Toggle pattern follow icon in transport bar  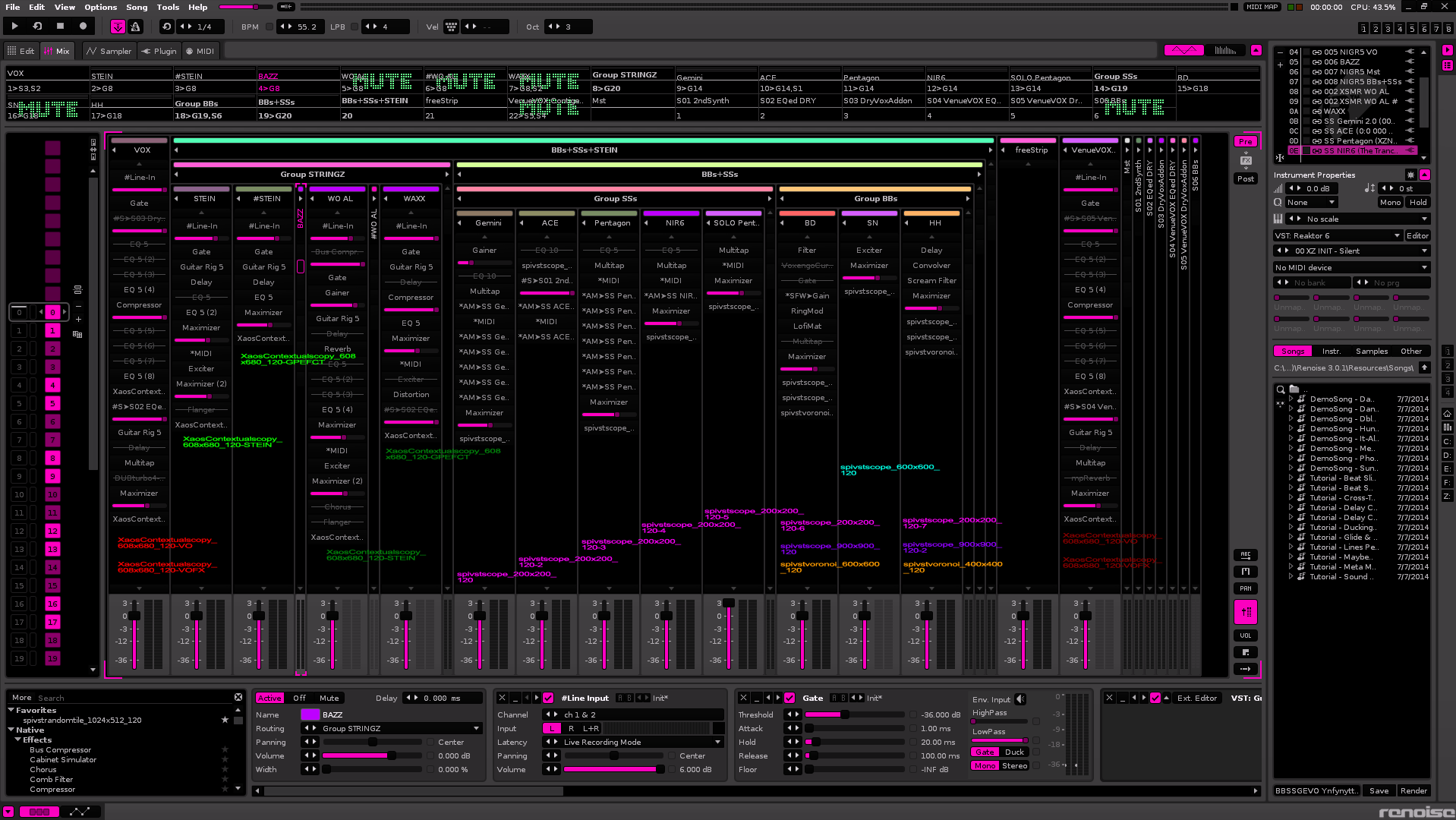click(118, 27)
